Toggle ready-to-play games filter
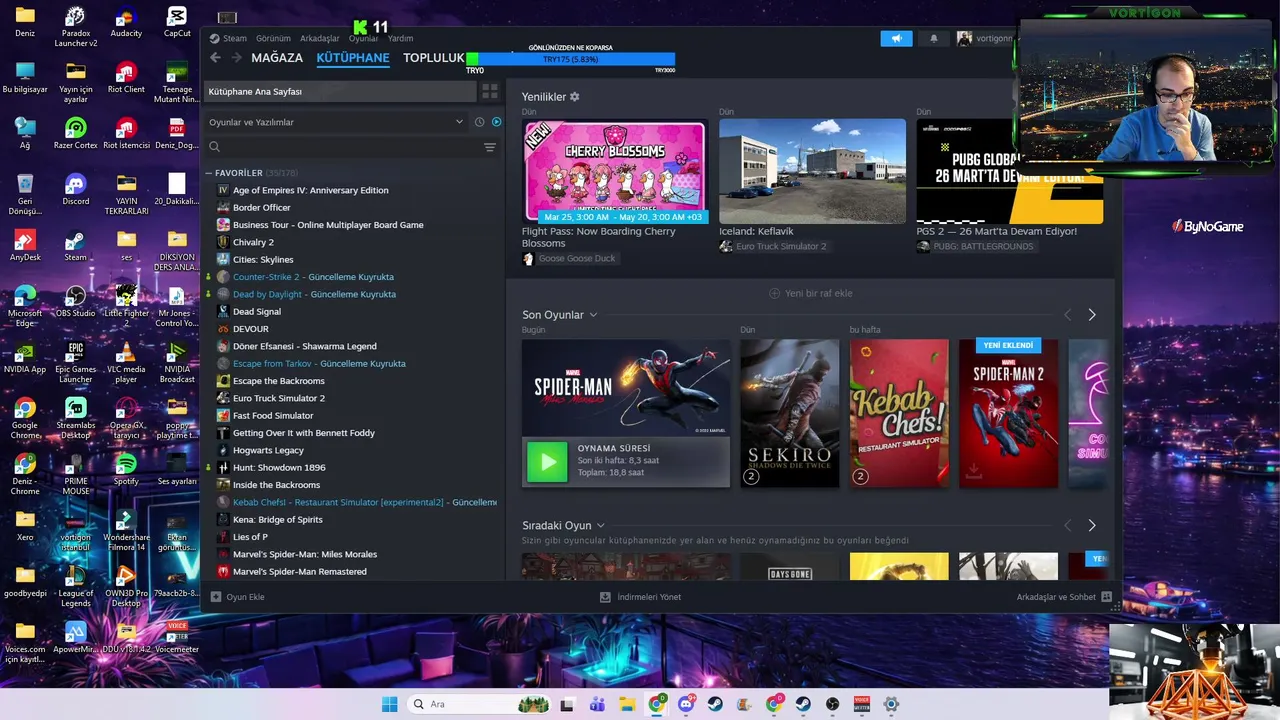This screenshot has width=1280, height=720. [496, 122]
